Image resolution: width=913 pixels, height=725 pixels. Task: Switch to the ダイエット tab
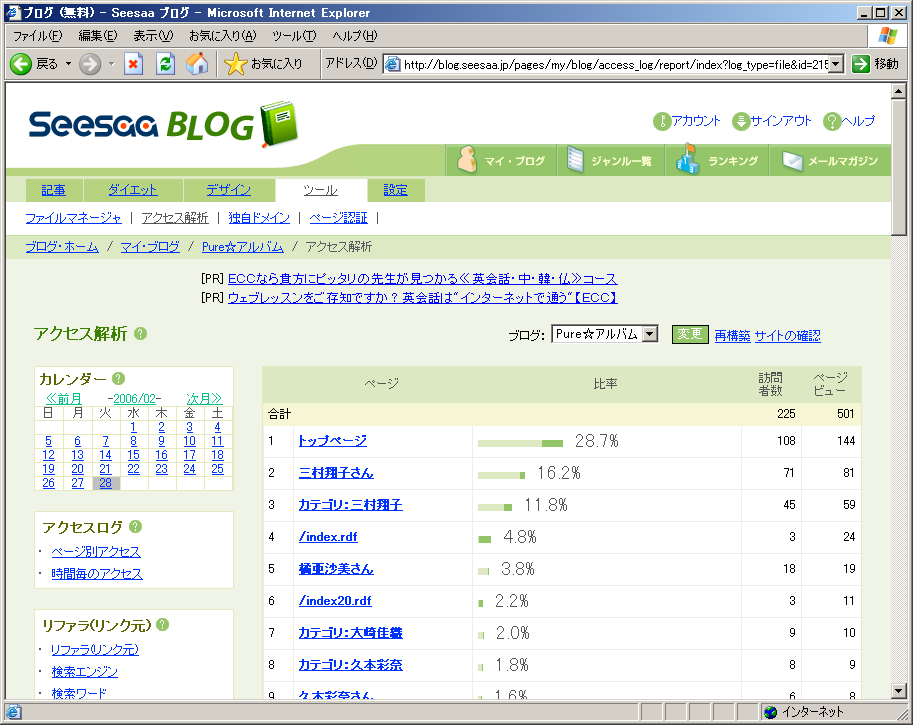click(x=133, y=190)
